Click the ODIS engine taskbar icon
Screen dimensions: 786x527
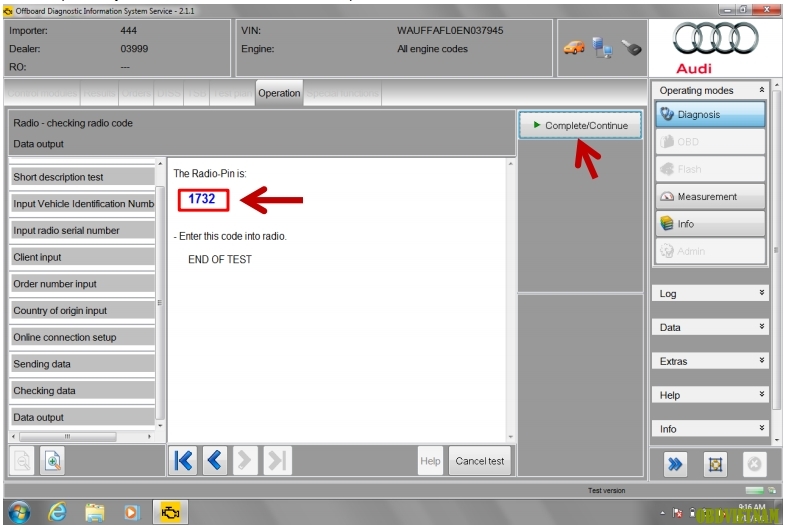tap(170, 512)
